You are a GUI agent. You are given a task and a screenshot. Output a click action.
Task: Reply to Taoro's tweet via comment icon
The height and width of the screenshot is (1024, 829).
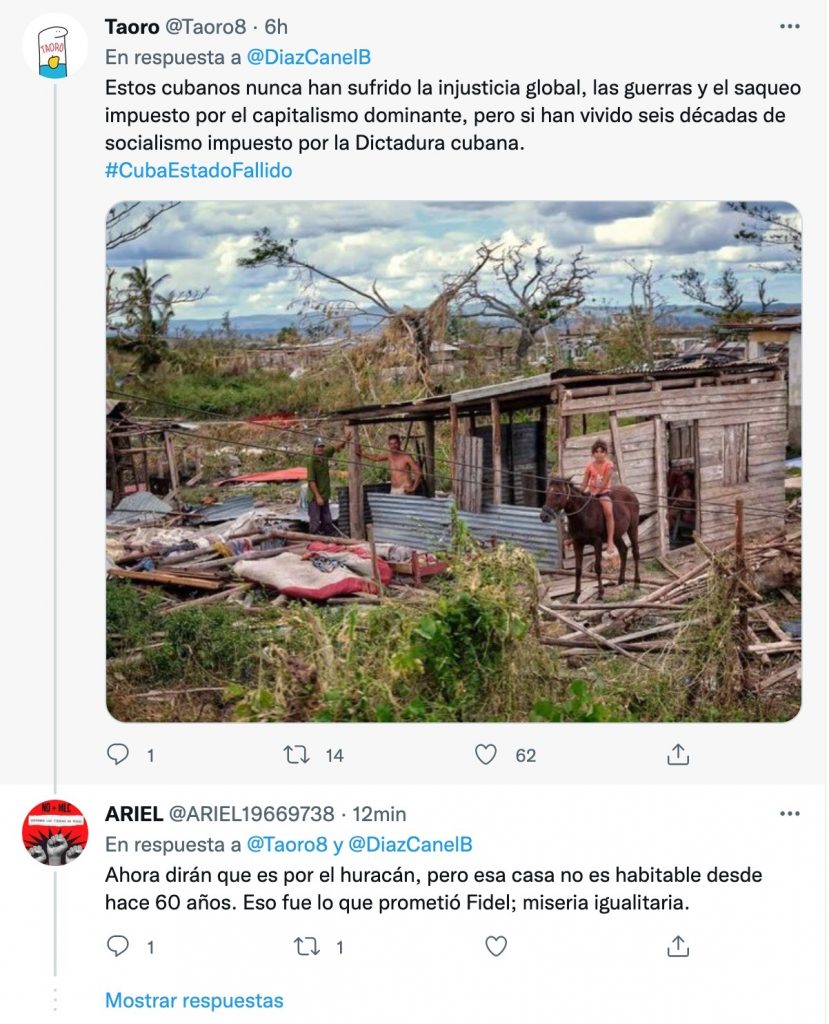coord(118,755)
